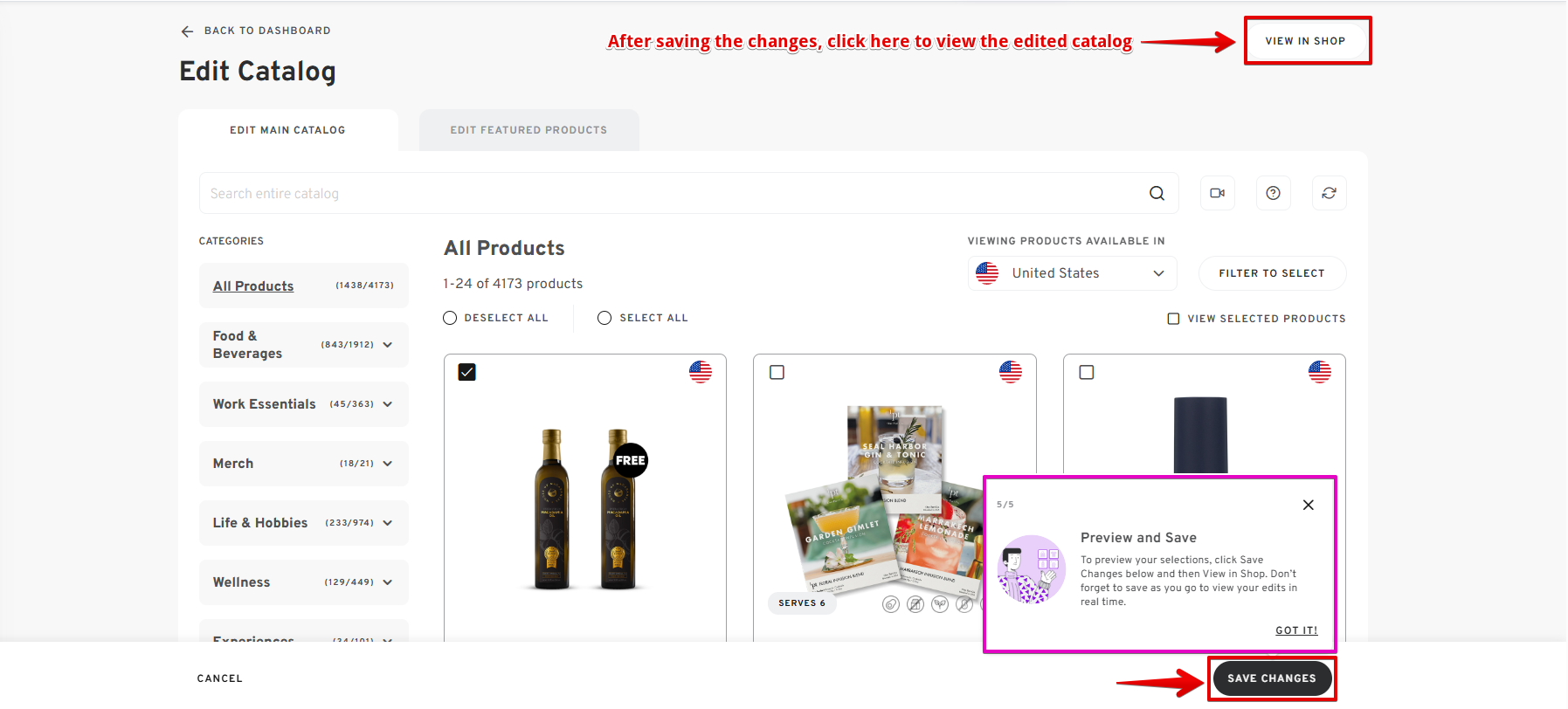Viewport: 1568px width, 709px height.
Task: Click US flag on cocktail mix product
Action: (x=1010, y=372)
